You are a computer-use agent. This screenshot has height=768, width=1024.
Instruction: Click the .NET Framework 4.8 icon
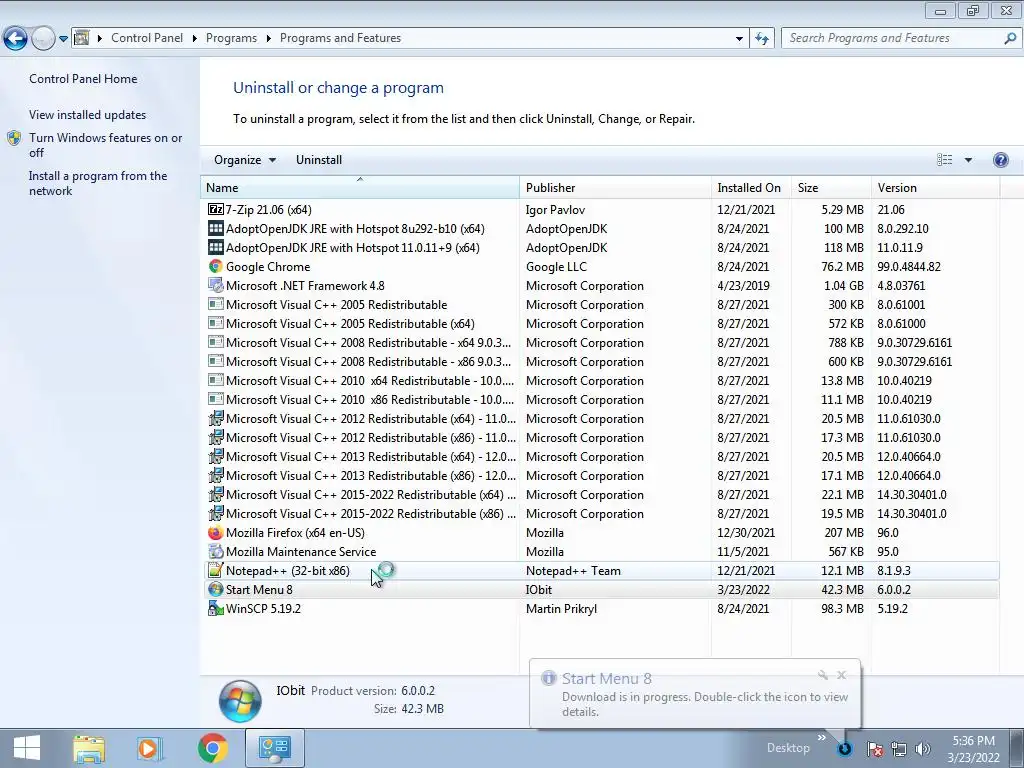pos(216,285)
